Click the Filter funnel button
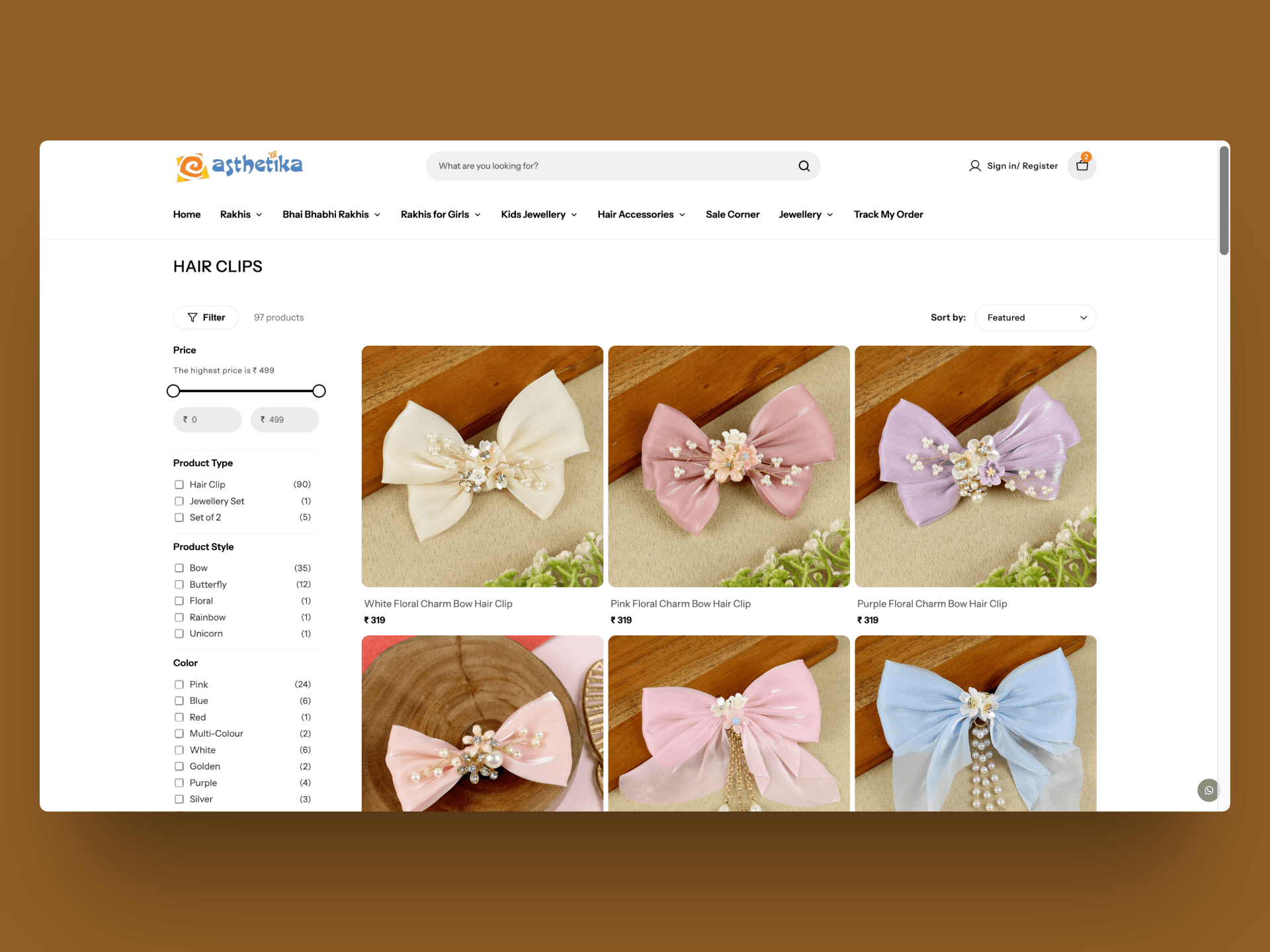The height and width of the screenshot is (952, 1270). [x=206, y=317]
